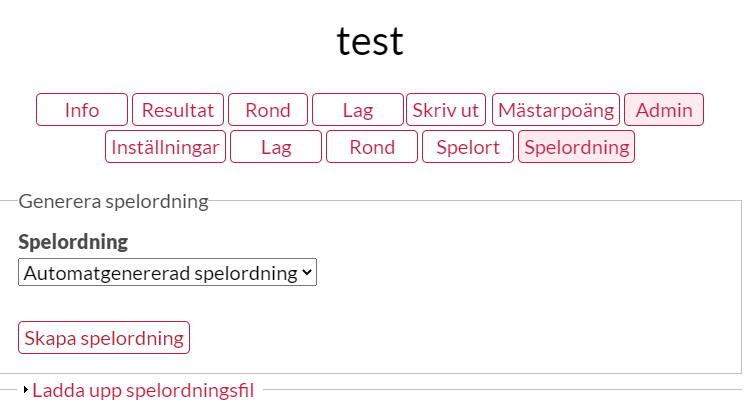Switch to the Resultat tab
The height and width of the screenshot is (416, 746).
[178, 110]
